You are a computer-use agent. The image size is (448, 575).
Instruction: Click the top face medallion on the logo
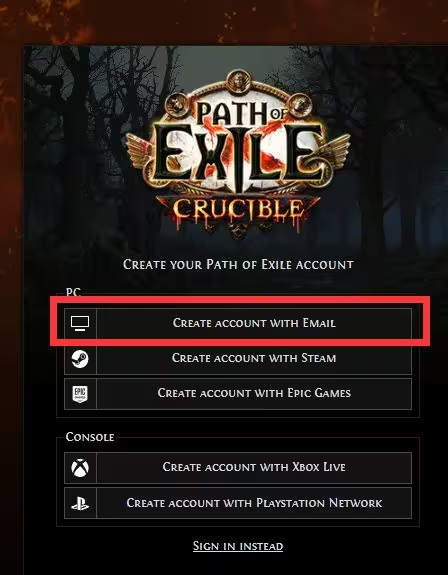click(239, 82)
